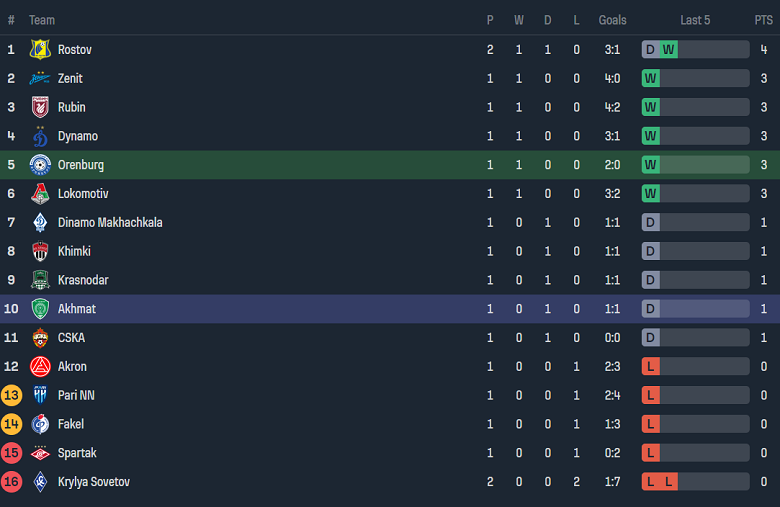Click Fakel's red L form badge

[x=651, y=424]
